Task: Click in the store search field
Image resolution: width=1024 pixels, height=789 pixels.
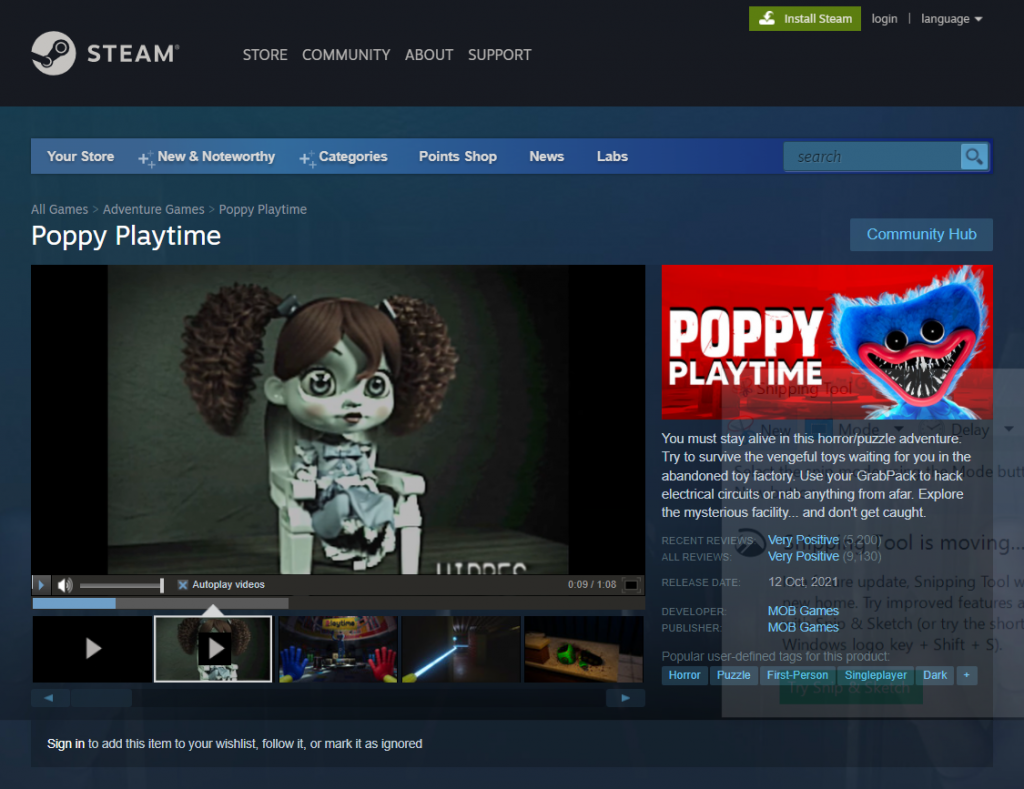Action: click(872, 157)
